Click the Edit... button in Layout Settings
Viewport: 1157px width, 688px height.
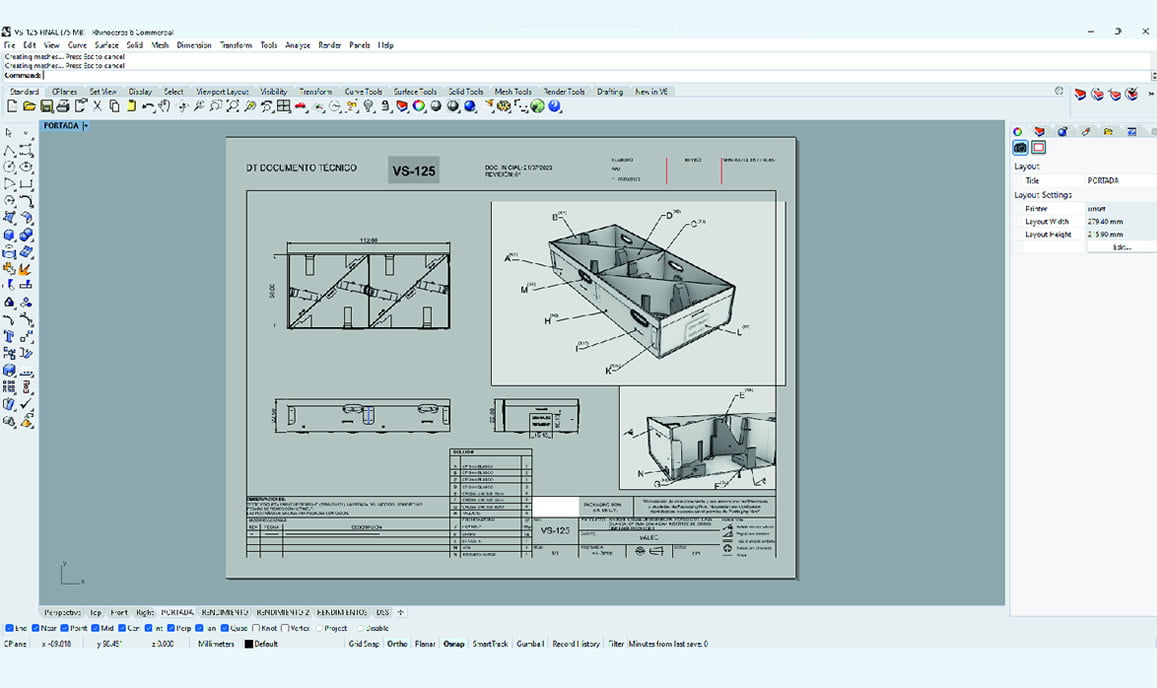pyautogui.click(x=1122, y=247)
